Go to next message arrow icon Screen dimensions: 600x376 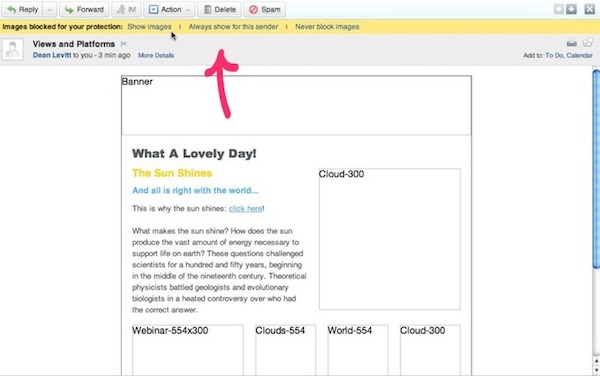[571, 9]
